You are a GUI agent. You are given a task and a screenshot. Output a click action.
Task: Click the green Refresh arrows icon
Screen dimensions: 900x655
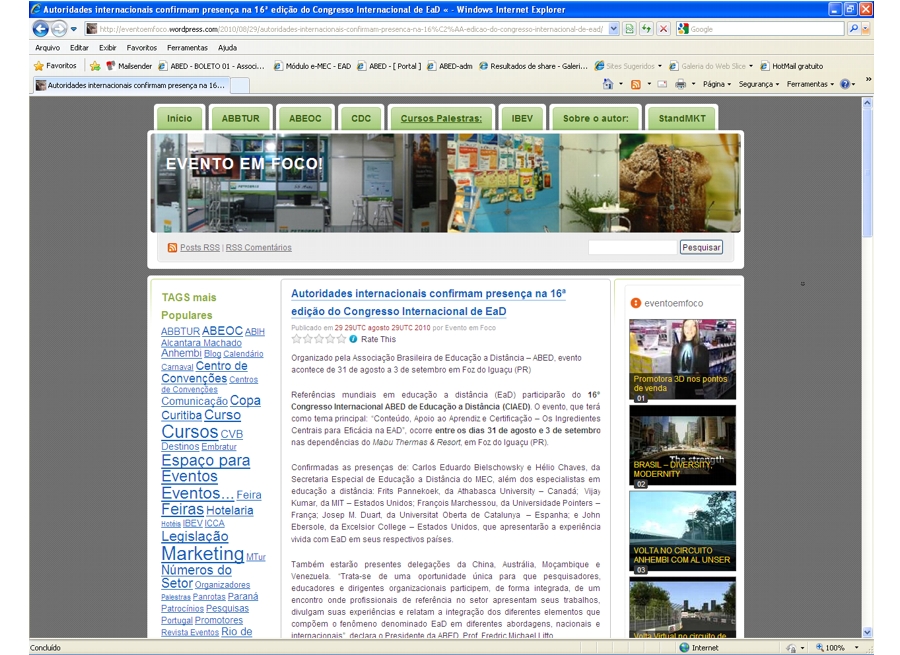click(x=647, y=29)
